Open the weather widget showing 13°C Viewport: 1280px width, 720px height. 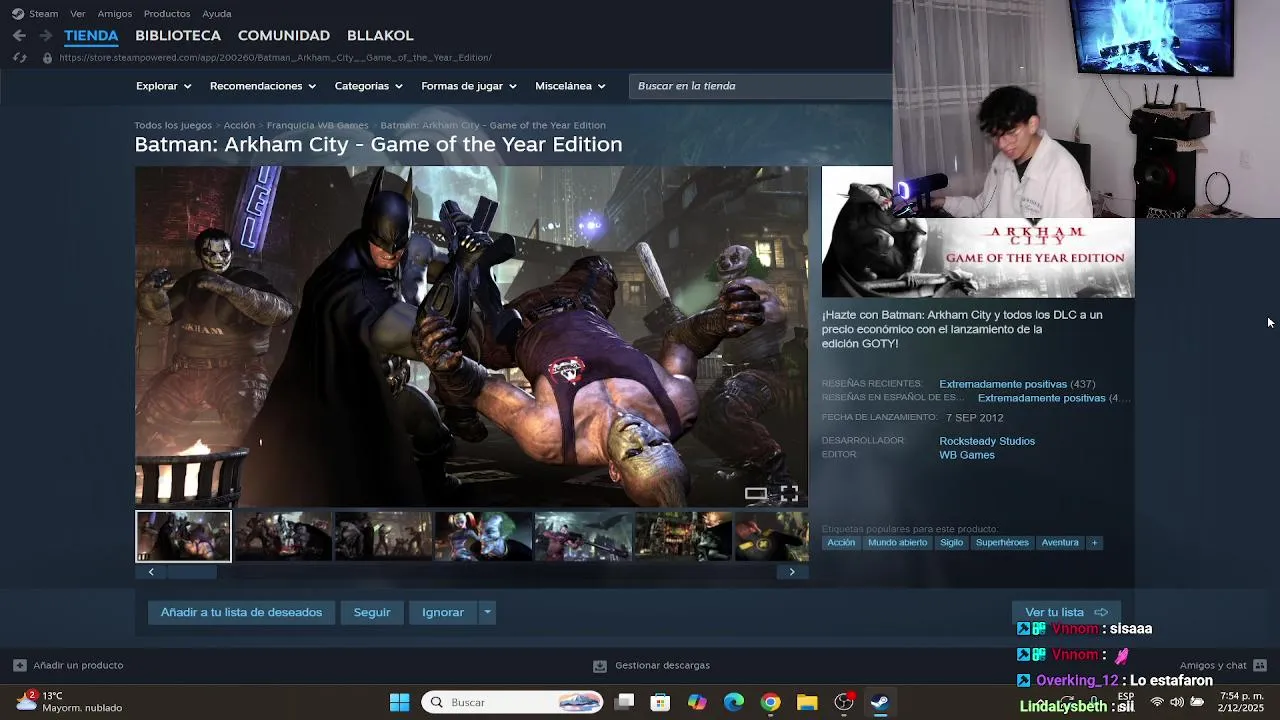pyautogui.click(x=68, y=702)
